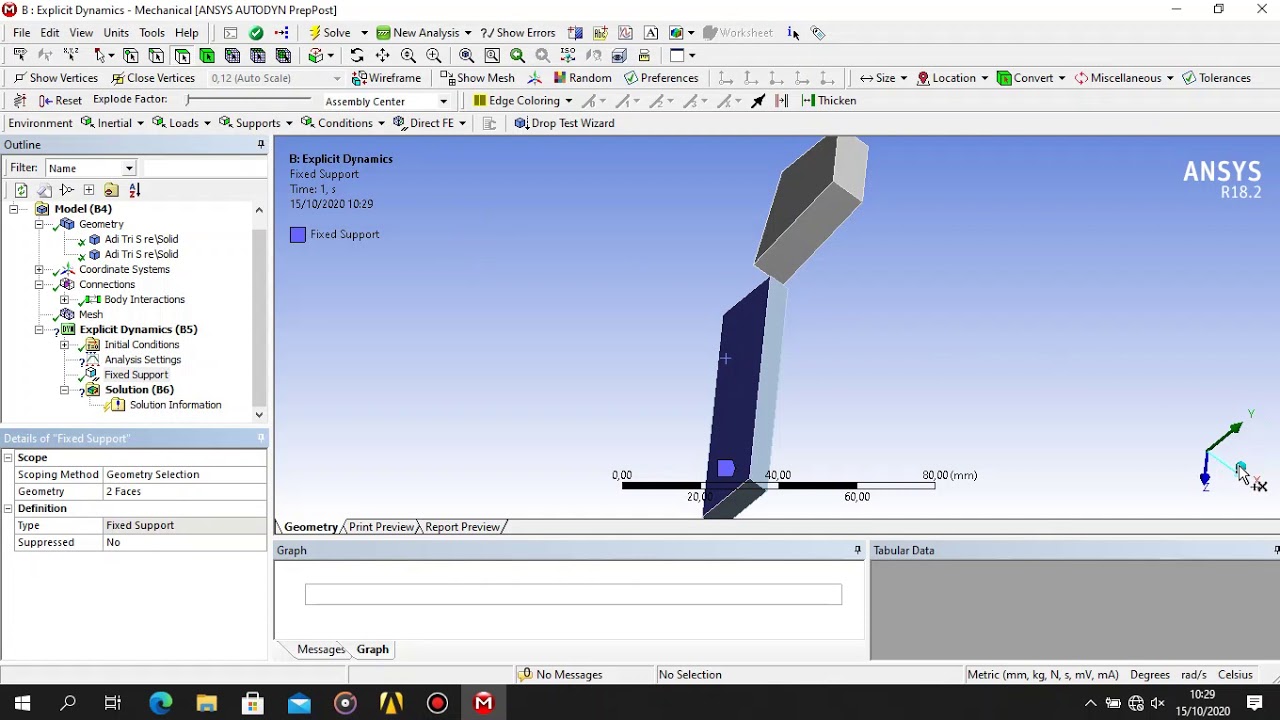The height and width of the screenshot is (720, 1280).
Task: Click the Refresh tree icon in Outline
Action: (x=21, y=190)
